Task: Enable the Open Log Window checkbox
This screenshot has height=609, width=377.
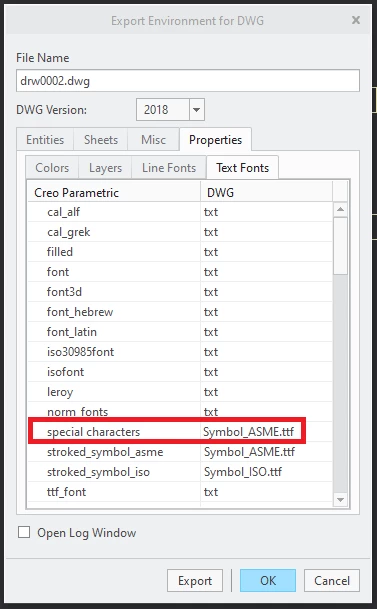Action: [x=24, y=532]
